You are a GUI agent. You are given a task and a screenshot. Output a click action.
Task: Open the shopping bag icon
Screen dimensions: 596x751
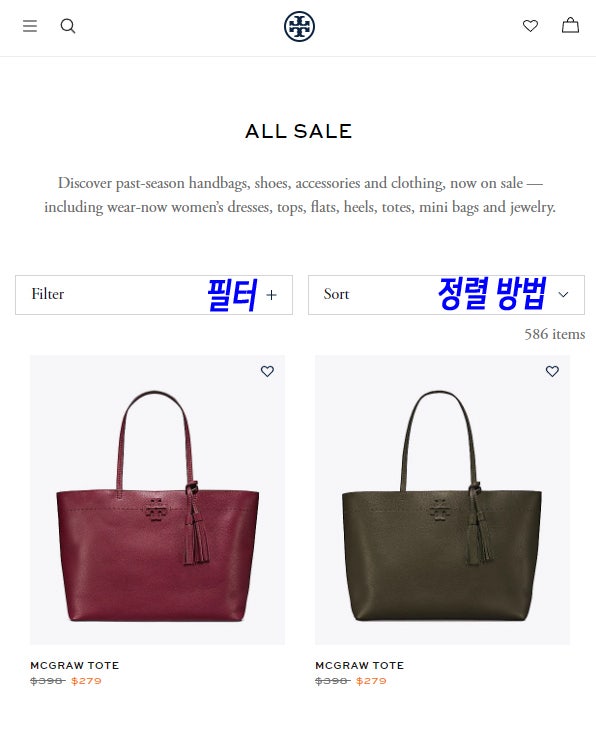click(x=570, y=25)
